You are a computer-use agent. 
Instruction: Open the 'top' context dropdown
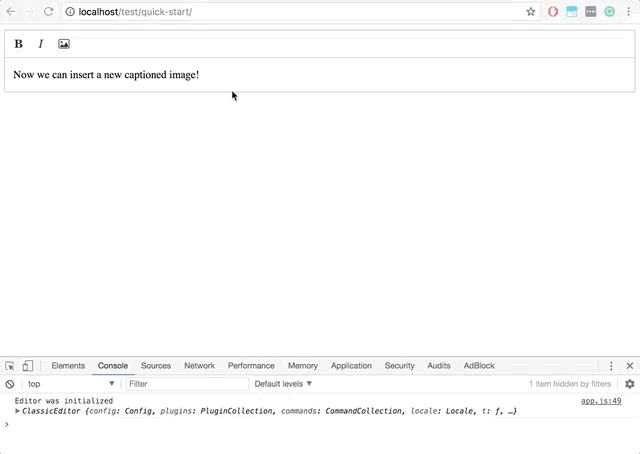tap(70, 384)
